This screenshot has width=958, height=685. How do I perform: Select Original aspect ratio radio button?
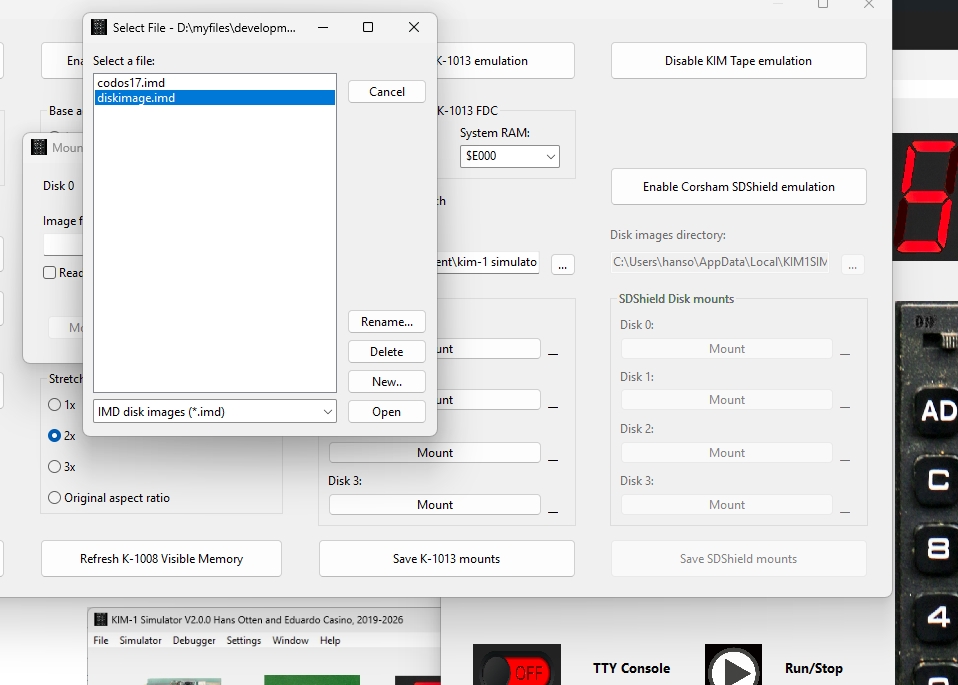[x=55, y=498]
